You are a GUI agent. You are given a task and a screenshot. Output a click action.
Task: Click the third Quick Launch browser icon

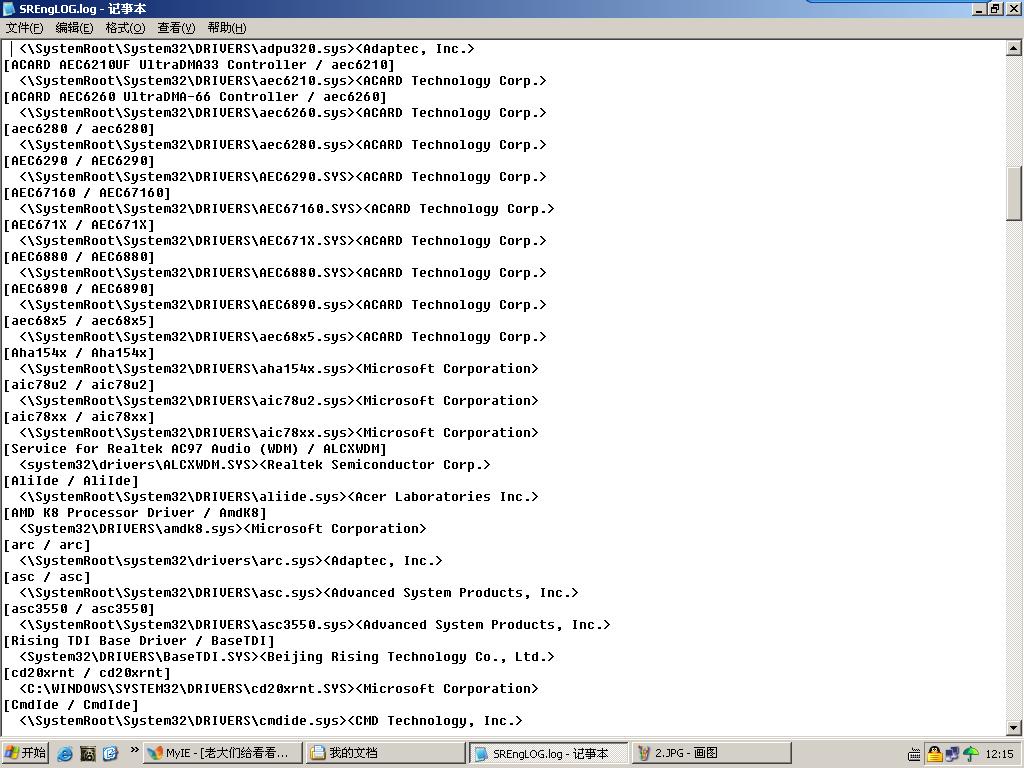pyautogui.click(x=110, y=754)
